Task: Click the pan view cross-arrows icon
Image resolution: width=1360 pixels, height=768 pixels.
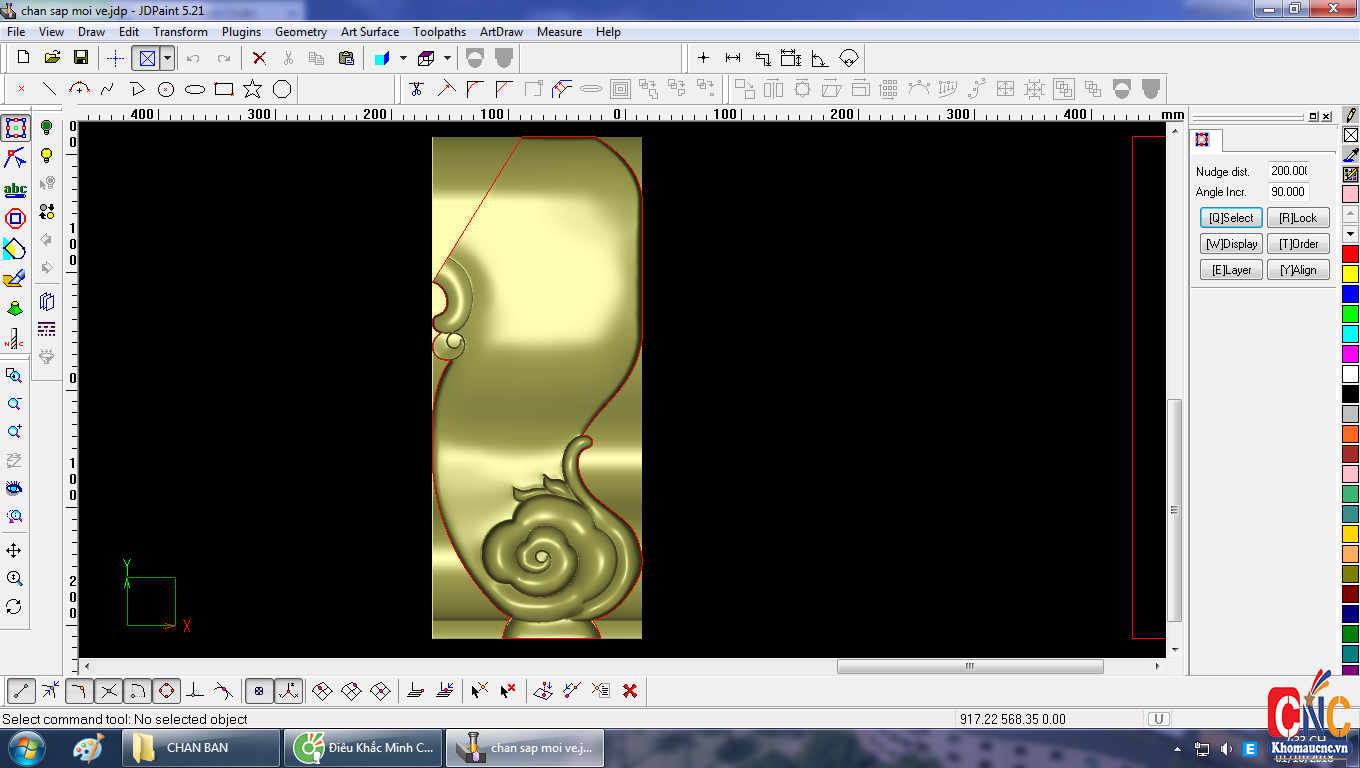Action: [14, 551]
